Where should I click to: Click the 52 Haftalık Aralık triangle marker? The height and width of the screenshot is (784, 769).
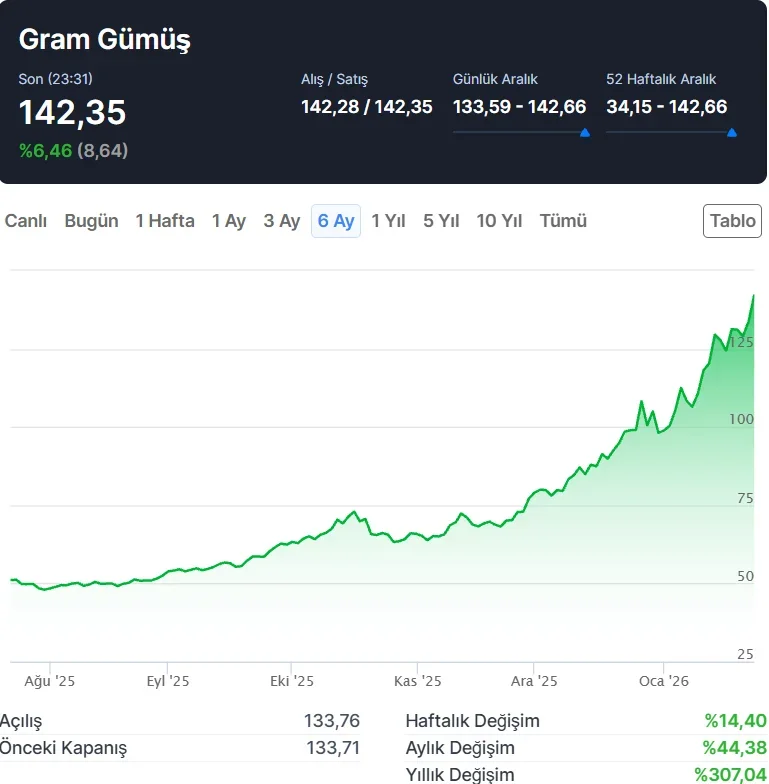(x=732, y=132)
